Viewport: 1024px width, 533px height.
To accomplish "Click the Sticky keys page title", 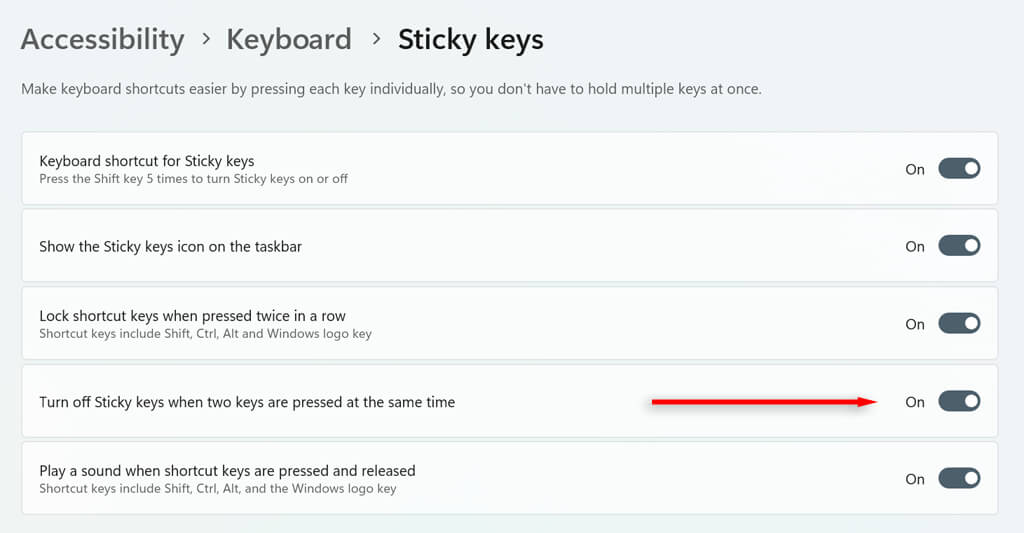I will (x=470, y=40).
